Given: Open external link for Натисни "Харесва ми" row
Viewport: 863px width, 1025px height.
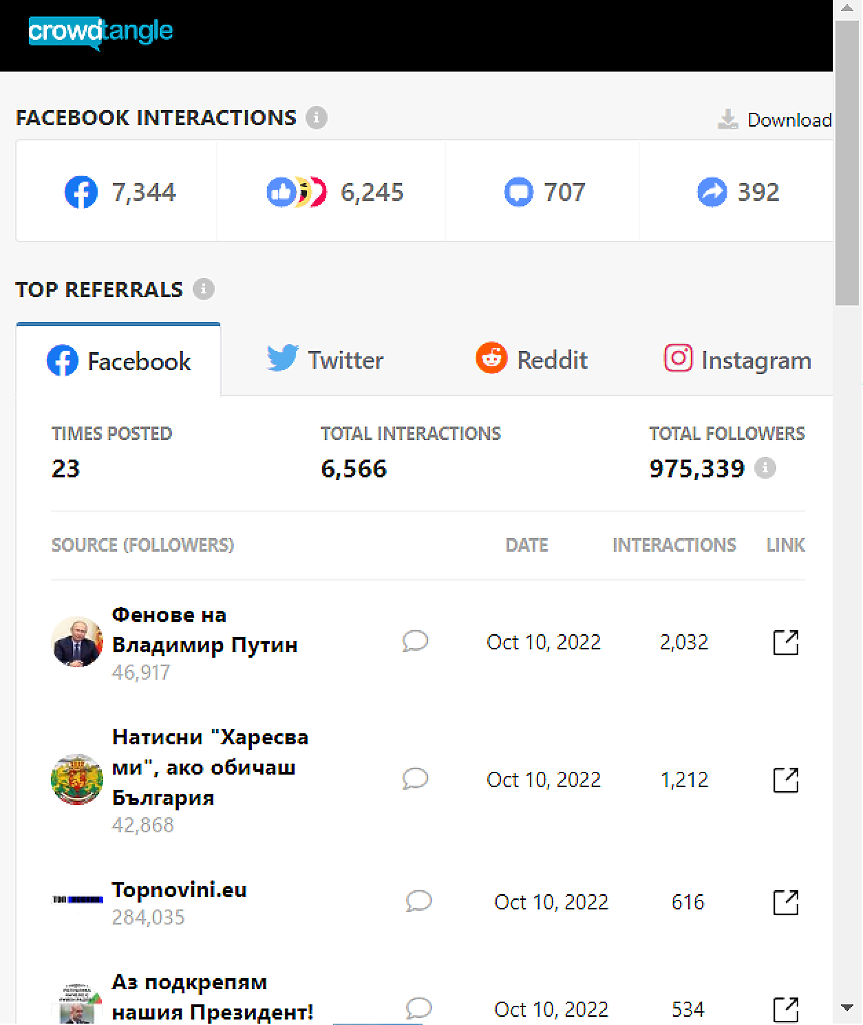Looking at the screenshot, I should click(x=786, y=780).
